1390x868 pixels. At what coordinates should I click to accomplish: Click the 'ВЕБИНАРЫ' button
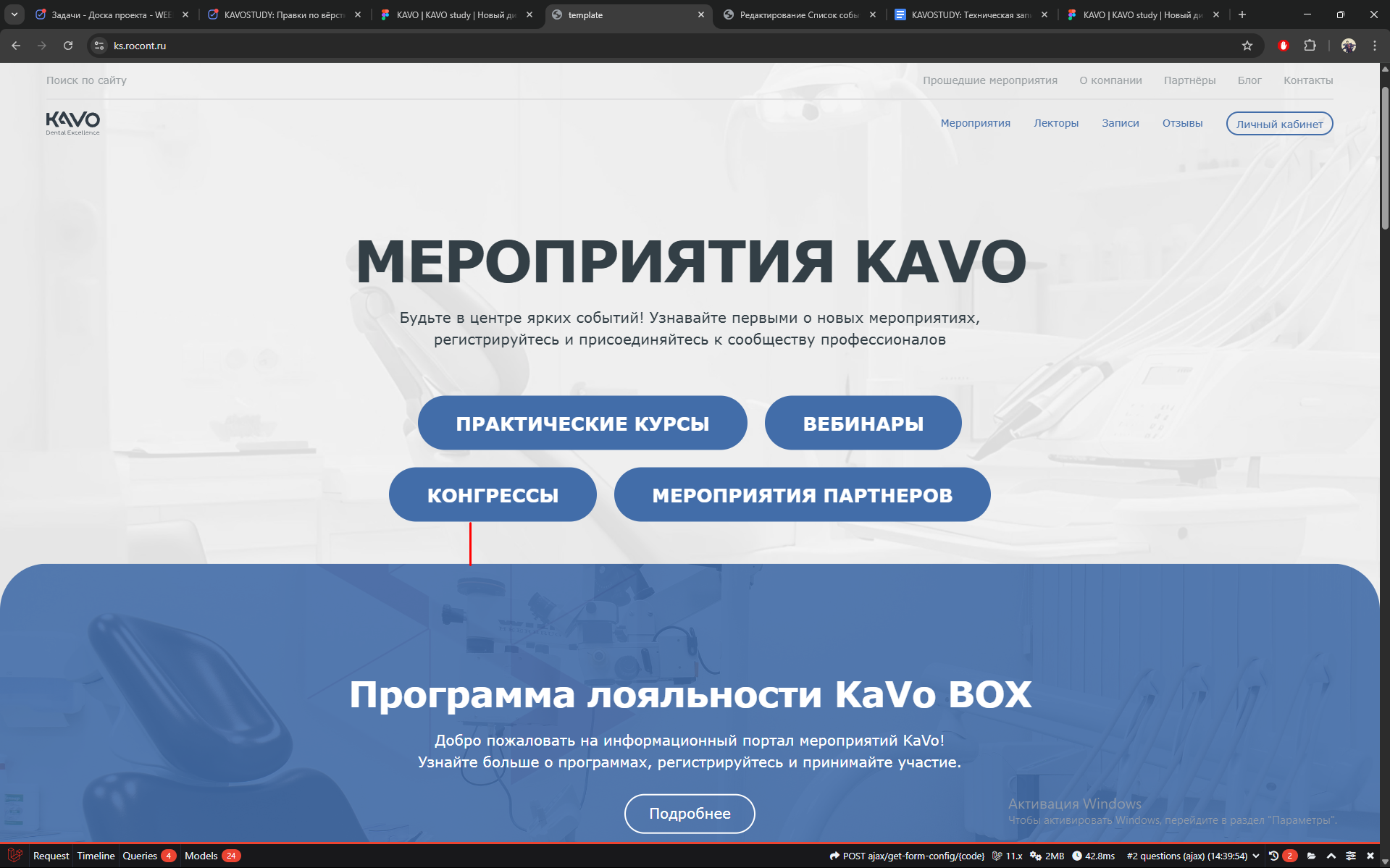click(x=863, y=423)
